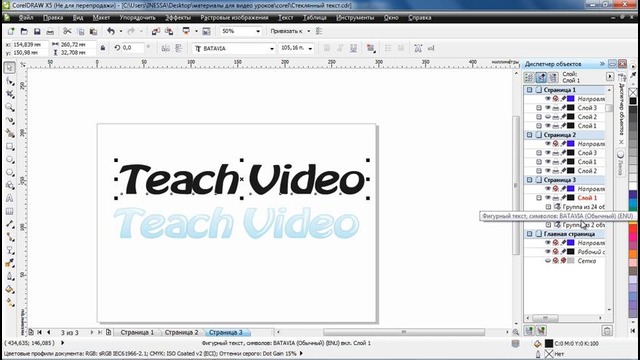Toggle visibility of red Слой 1 layer

(x=548, y=198)
